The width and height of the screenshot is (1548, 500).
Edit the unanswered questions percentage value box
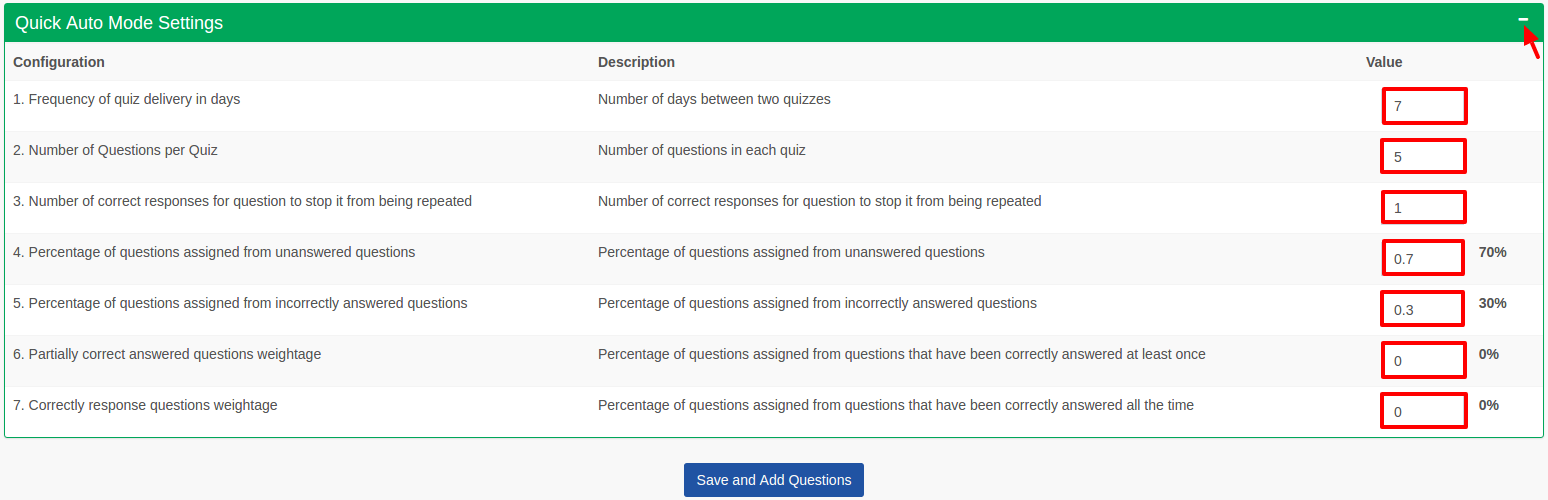click(1424, 258)
